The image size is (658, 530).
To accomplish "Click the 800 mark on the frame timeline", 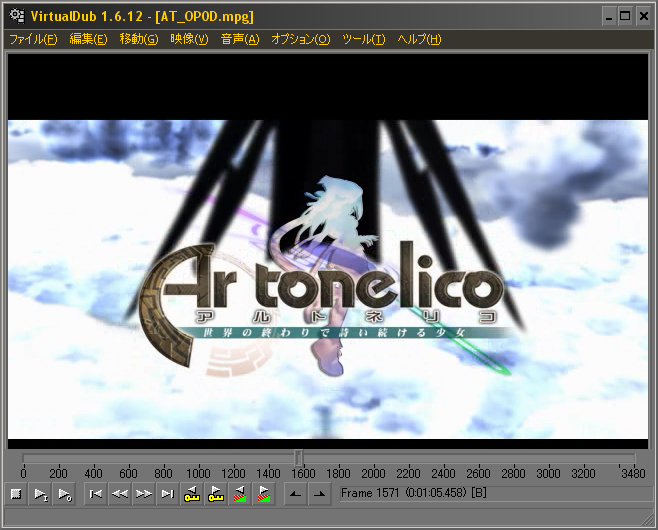I will point(163,473).
